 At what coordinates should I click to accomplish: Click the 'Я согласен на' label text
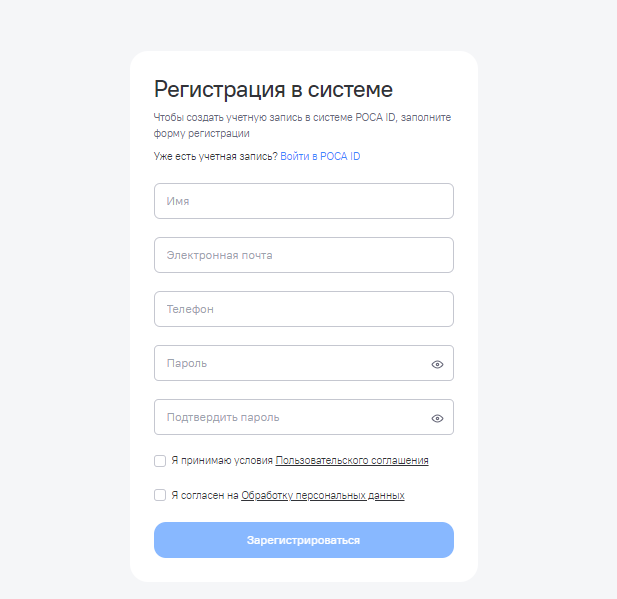click(205, 495)
